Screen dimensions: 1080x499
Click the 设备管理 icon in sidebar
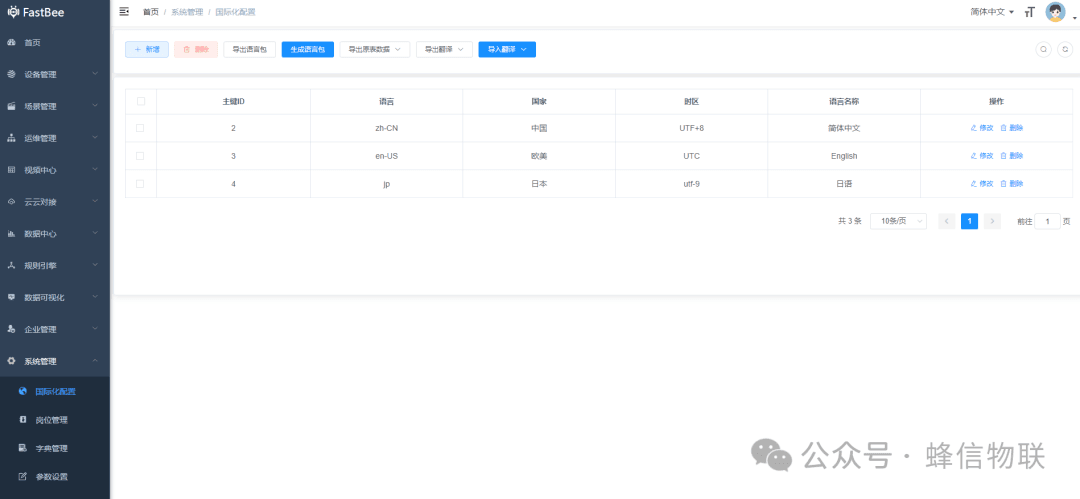point(11,74)
